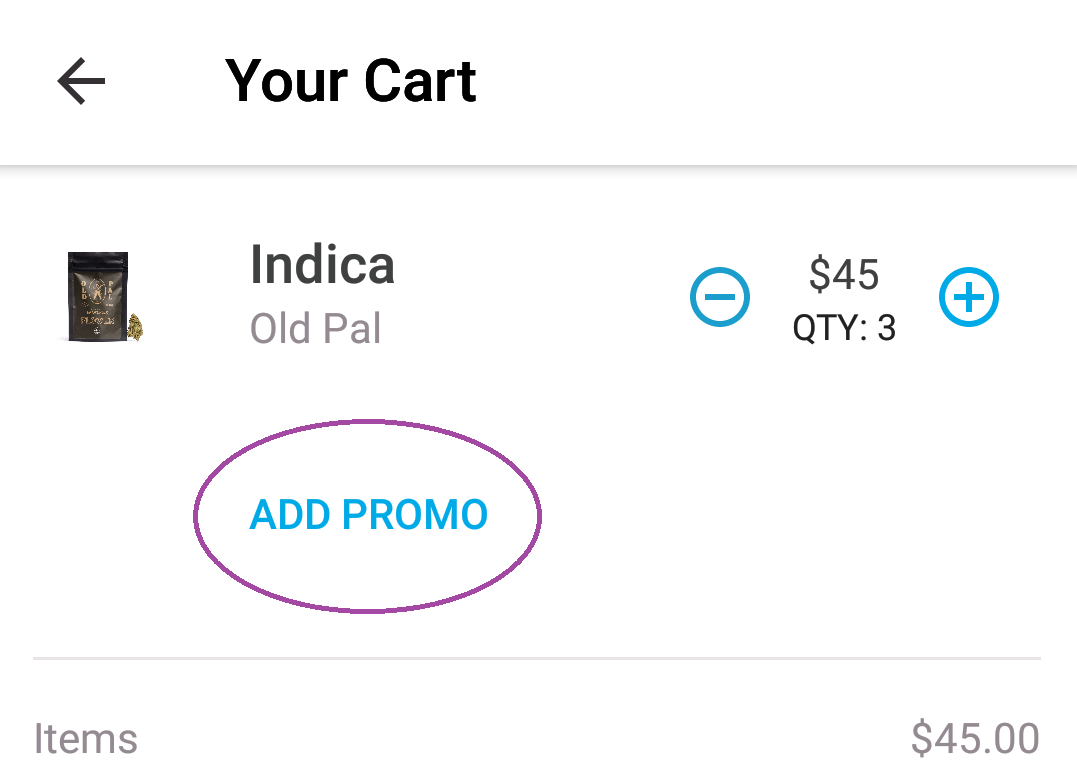Click the Your Cart title
Viewport: 1077px width, 771px height.
point(350,81)
